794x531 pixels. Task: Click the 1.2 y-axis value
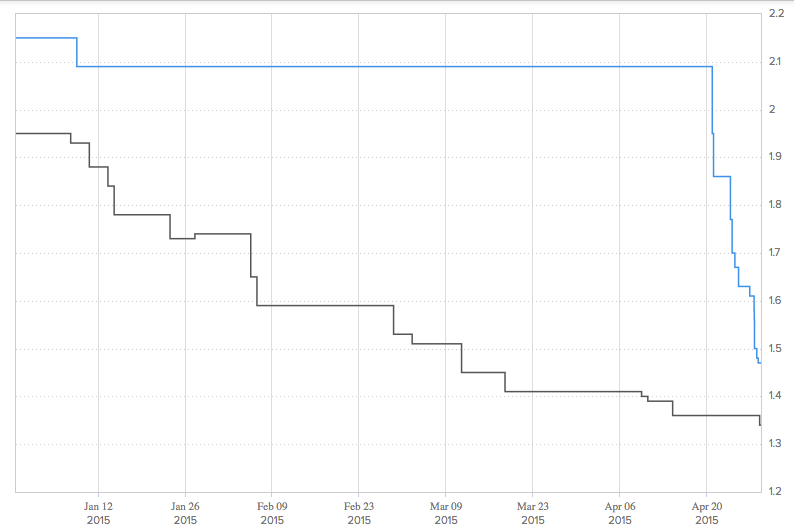tap(775, 491)
